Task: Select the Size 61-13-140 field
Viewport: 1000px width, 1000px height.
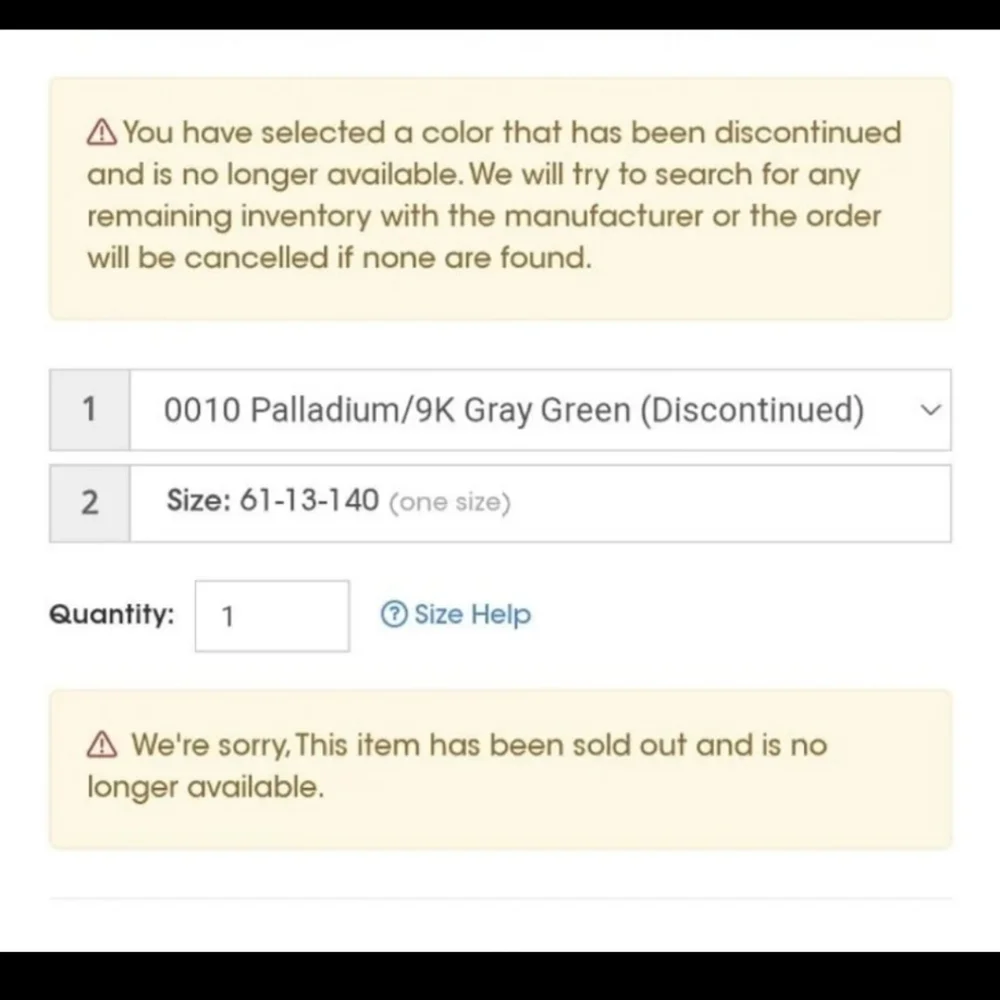Action: point(540,503)
